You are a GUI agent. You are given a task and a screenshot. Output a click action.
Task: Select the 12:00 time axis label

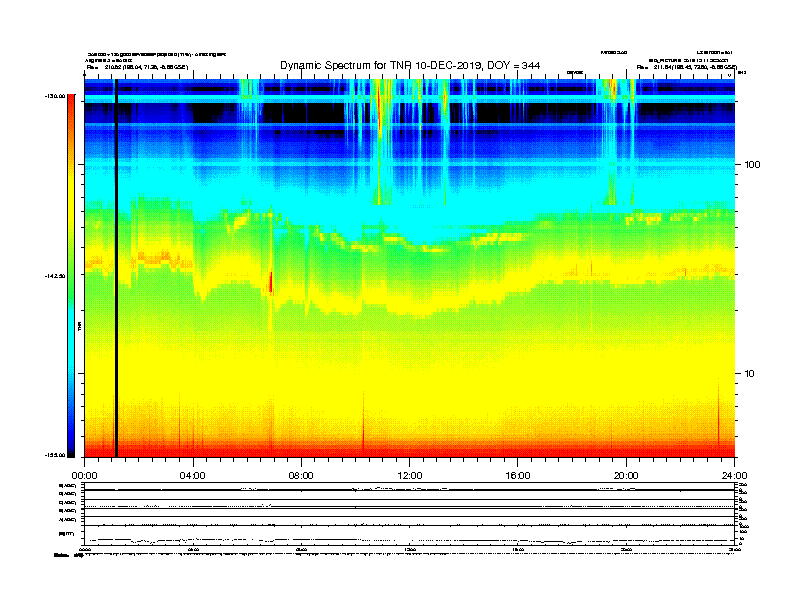click(410, 475)
